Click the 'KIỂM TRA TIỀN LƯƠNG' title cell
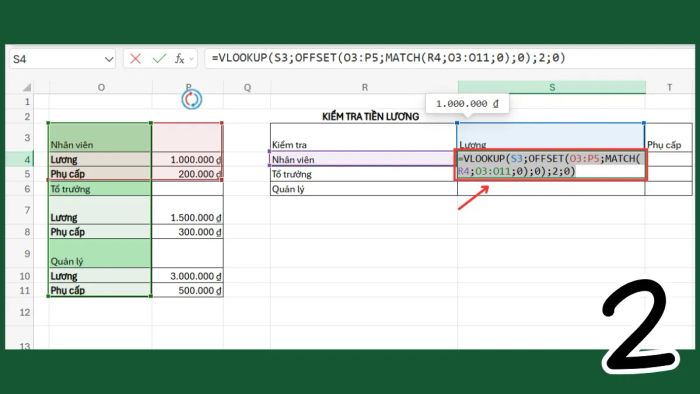The image size is (700, 394). [370, 116]
